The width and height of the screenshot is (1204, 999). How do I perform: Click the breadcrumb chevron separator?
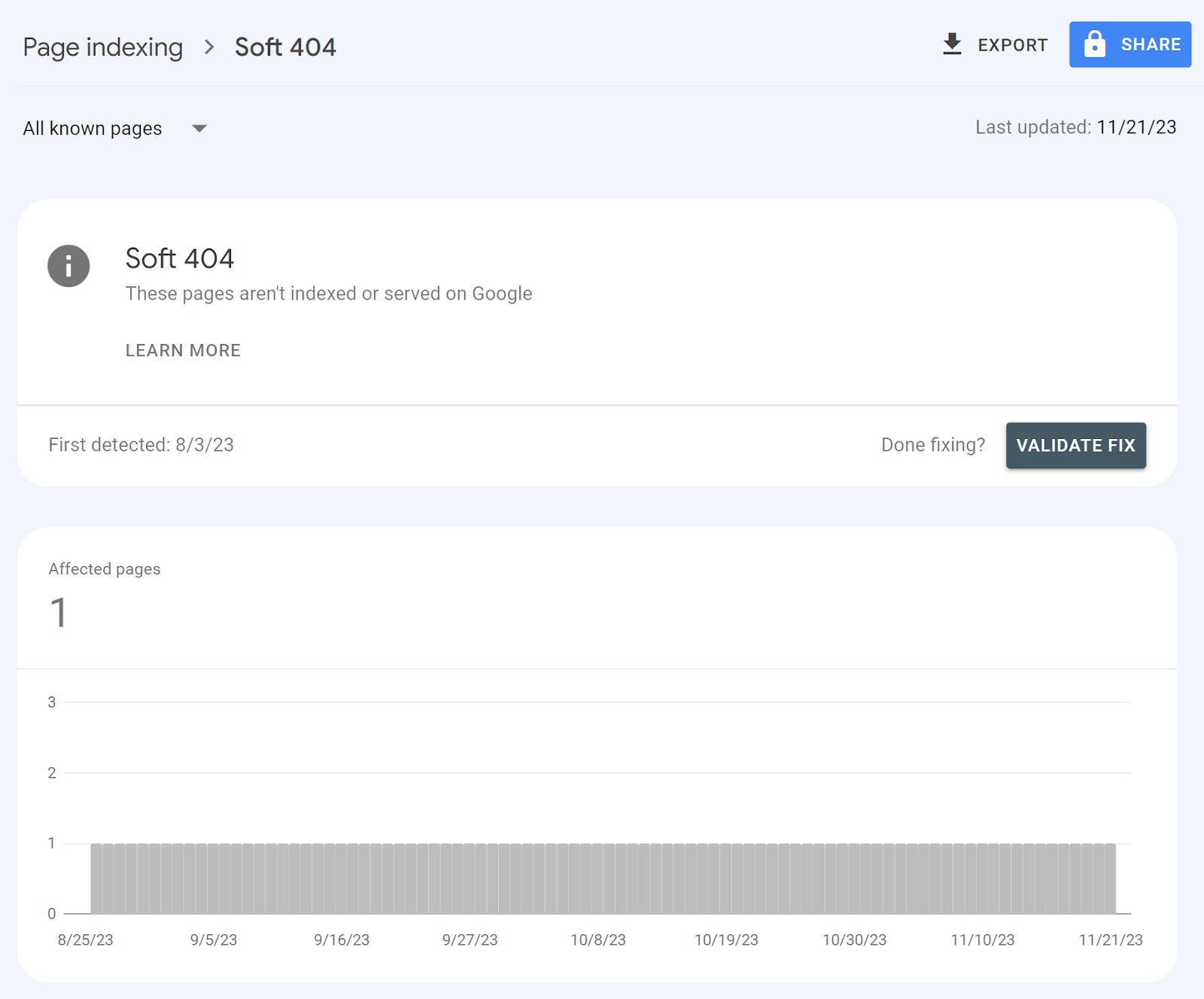pyautogui.click(x=209, y=47)
